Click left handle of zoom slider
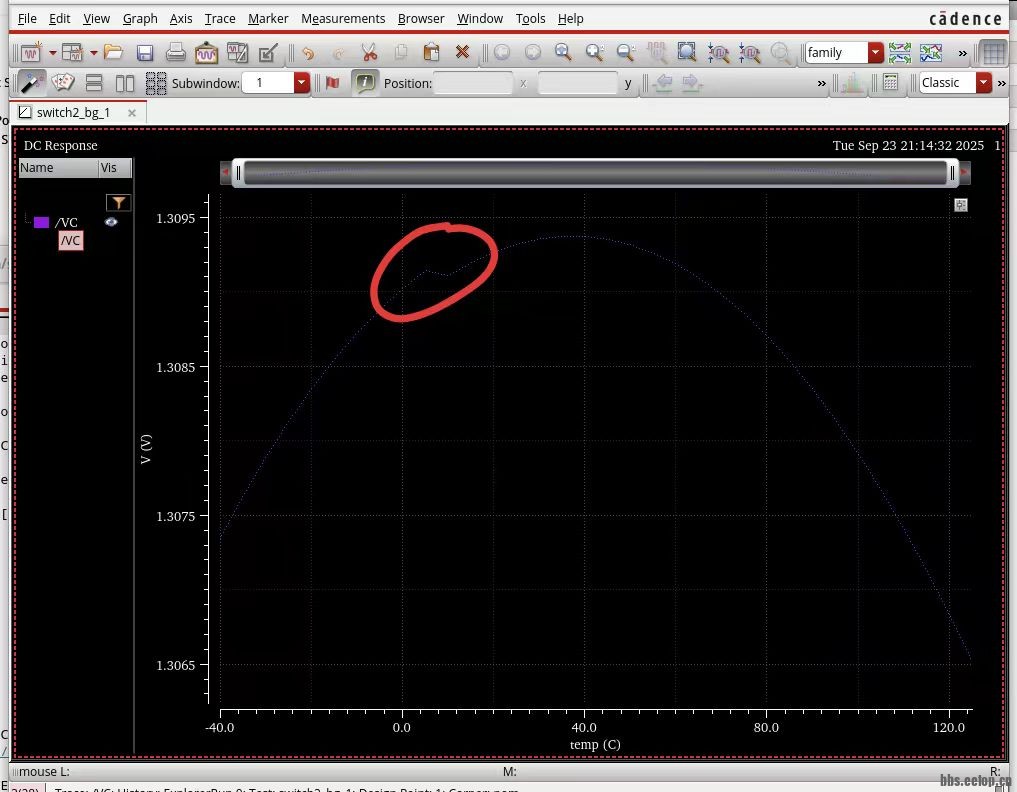Viewport: 1017px width, 792px height. 238,173
